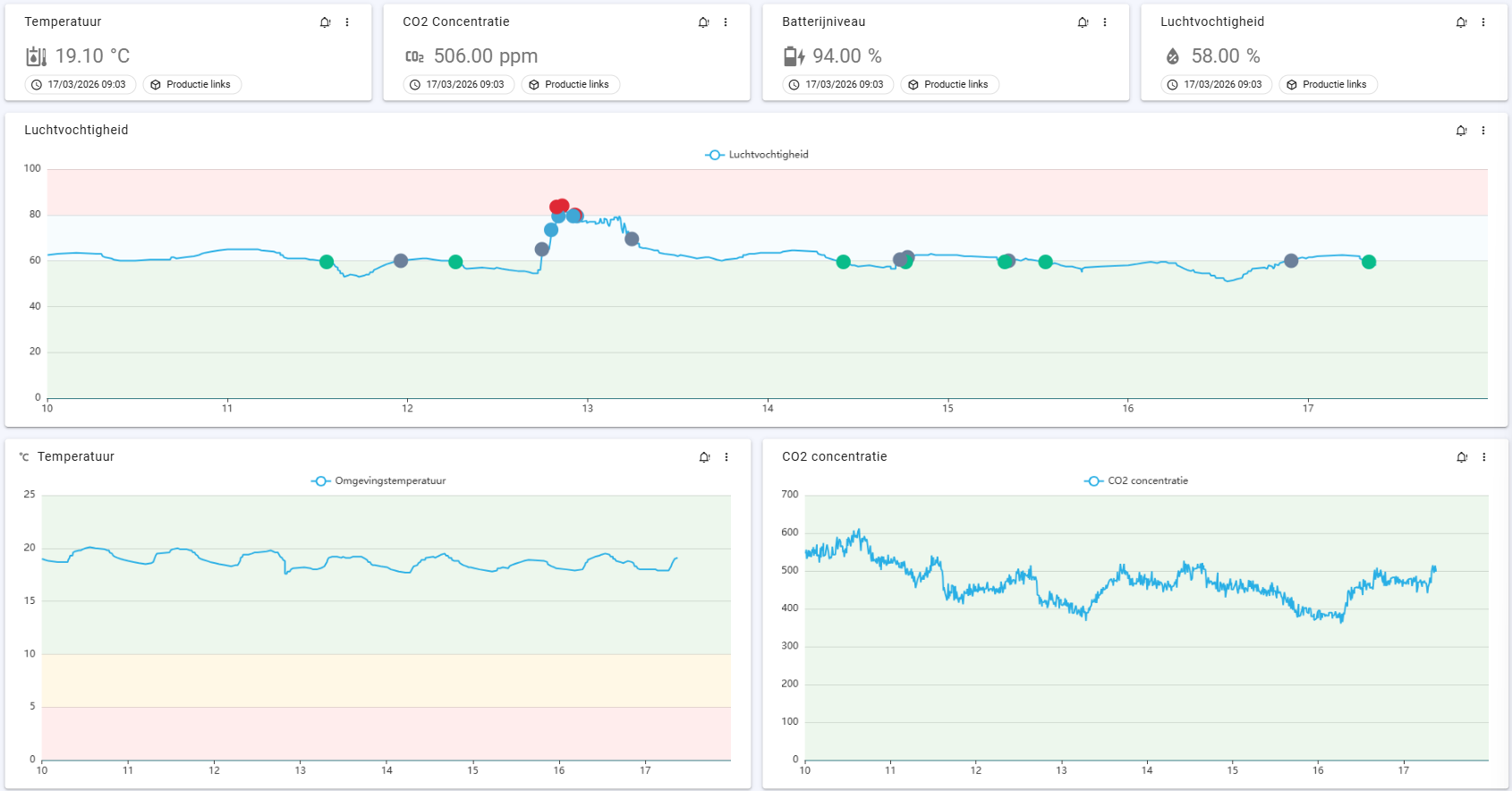Click Productie links chip on Batterijniveau card

click(x=950, y=85)
